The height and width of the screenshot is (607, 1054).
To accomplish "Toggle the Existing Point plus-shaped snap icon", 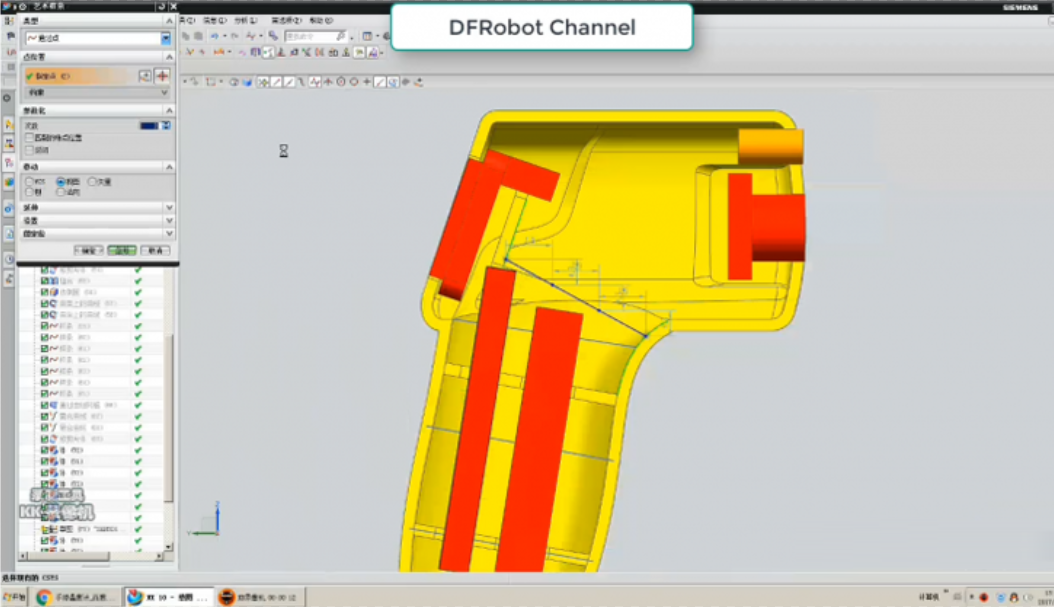I will [367, 82].
